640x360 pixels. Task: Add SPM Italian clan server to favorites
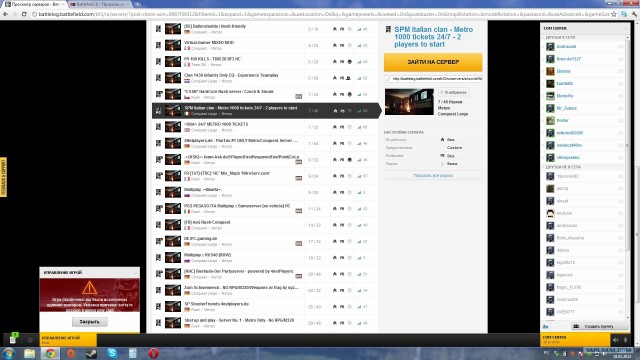pos(453,92)
